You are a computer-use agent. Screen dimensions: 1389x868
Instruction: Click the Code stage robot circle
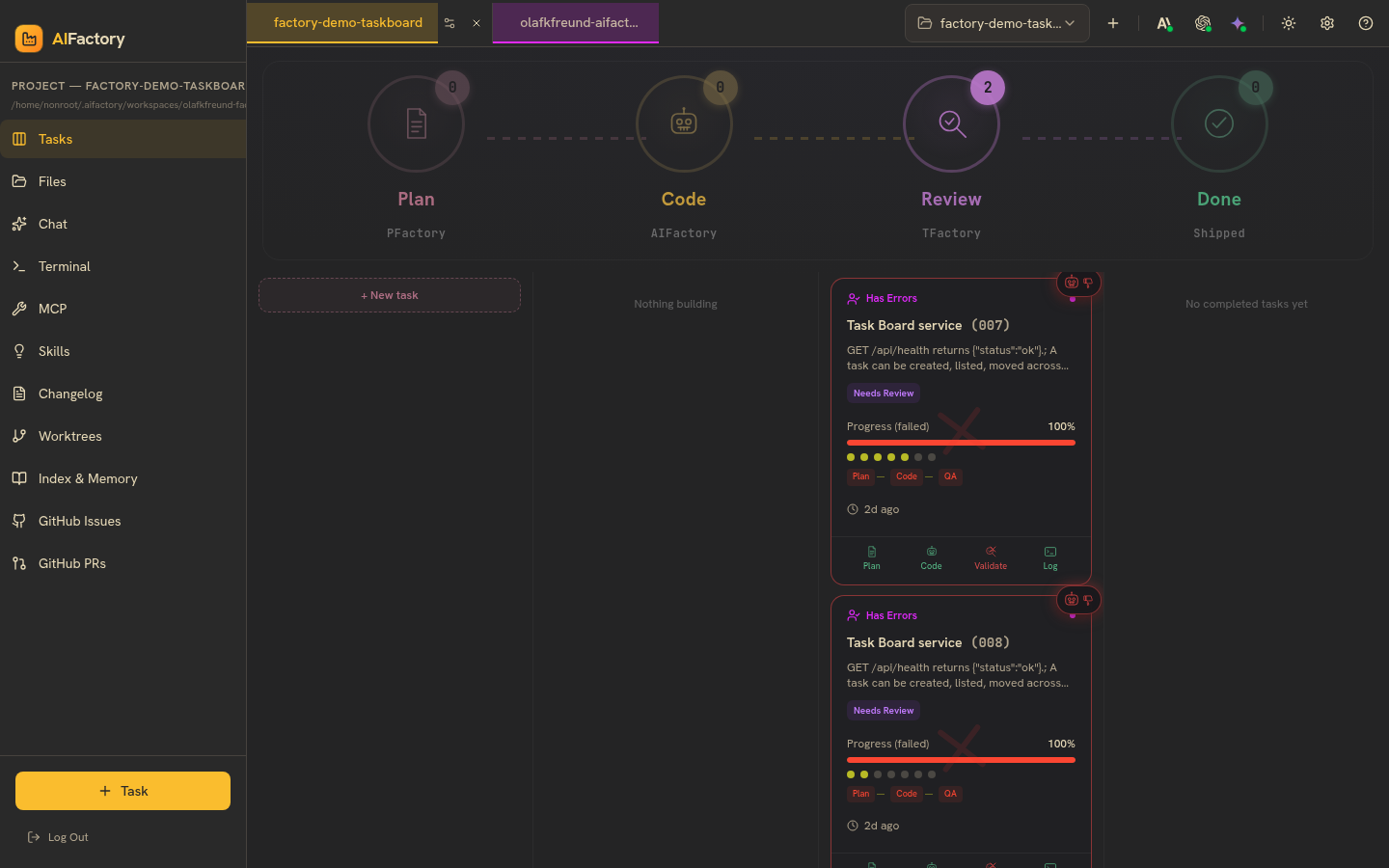coord(684,123)
